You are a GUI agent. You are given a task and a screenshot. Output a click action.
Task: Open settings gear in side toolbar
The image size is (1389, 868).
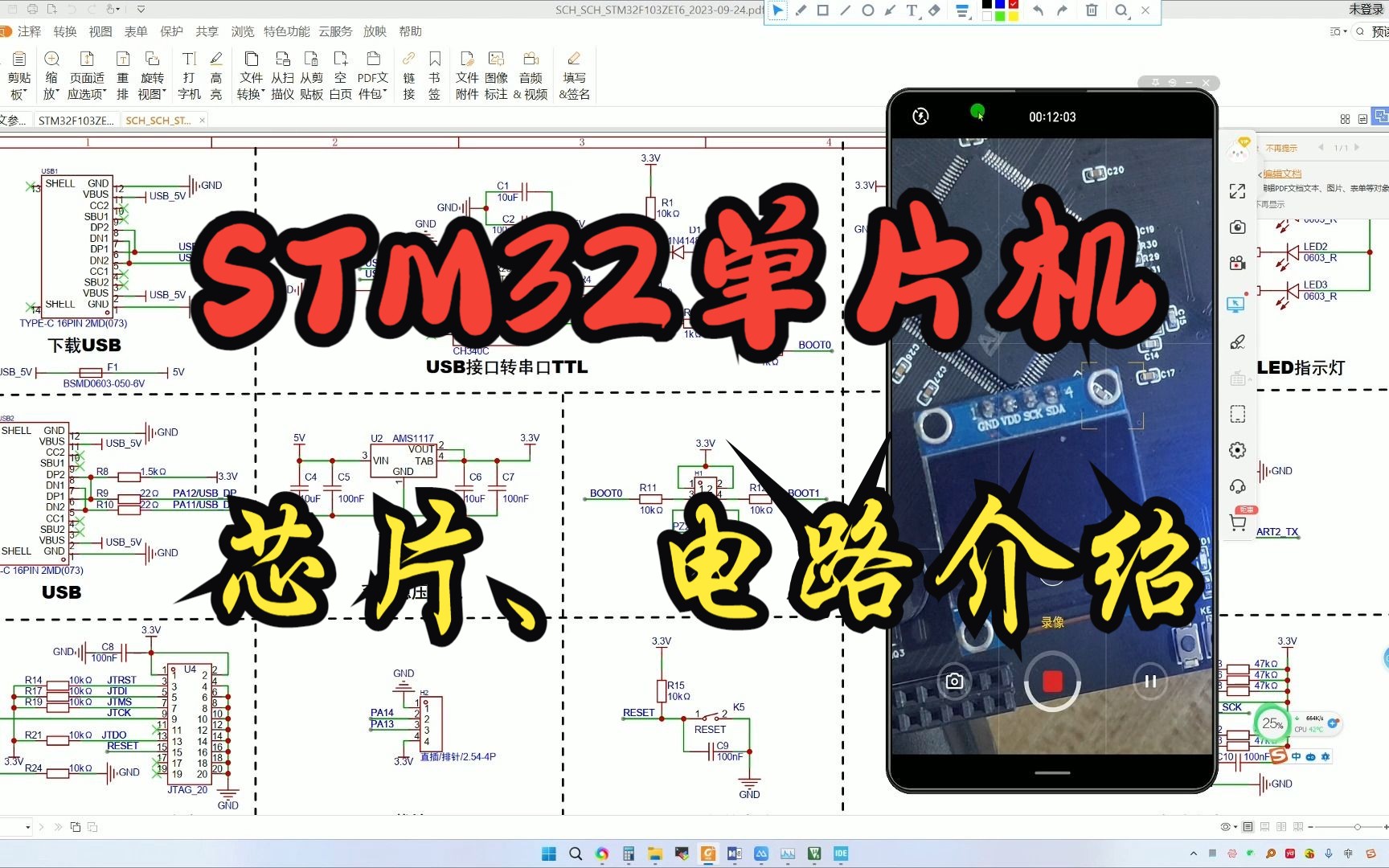click(x=1237, y=450)
